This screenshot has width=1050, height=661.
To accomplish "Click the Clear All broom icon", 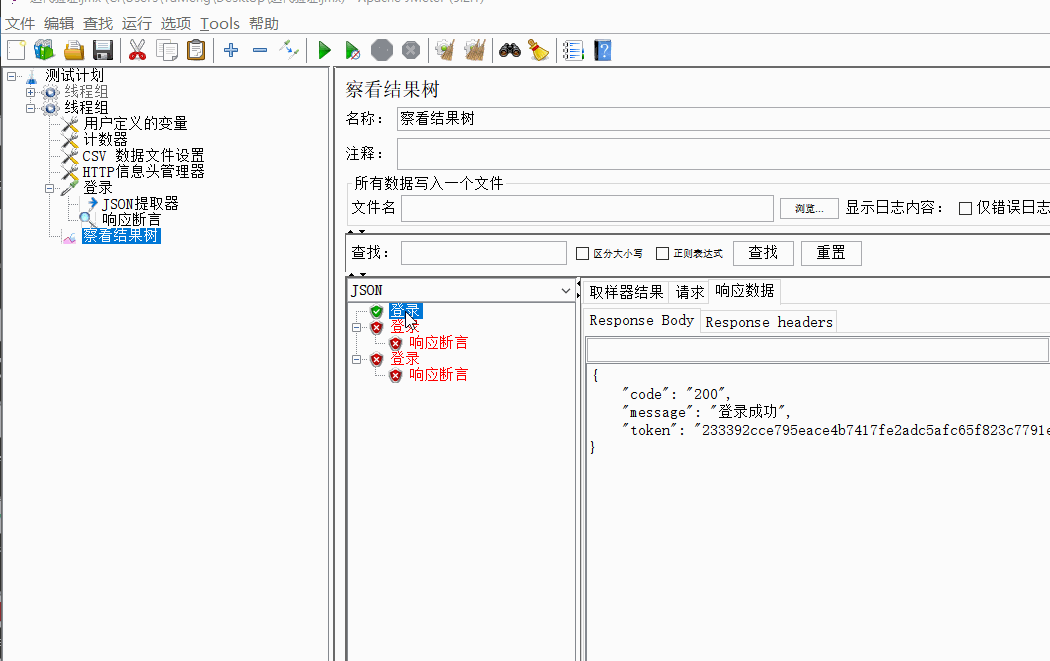I will 539,50.
